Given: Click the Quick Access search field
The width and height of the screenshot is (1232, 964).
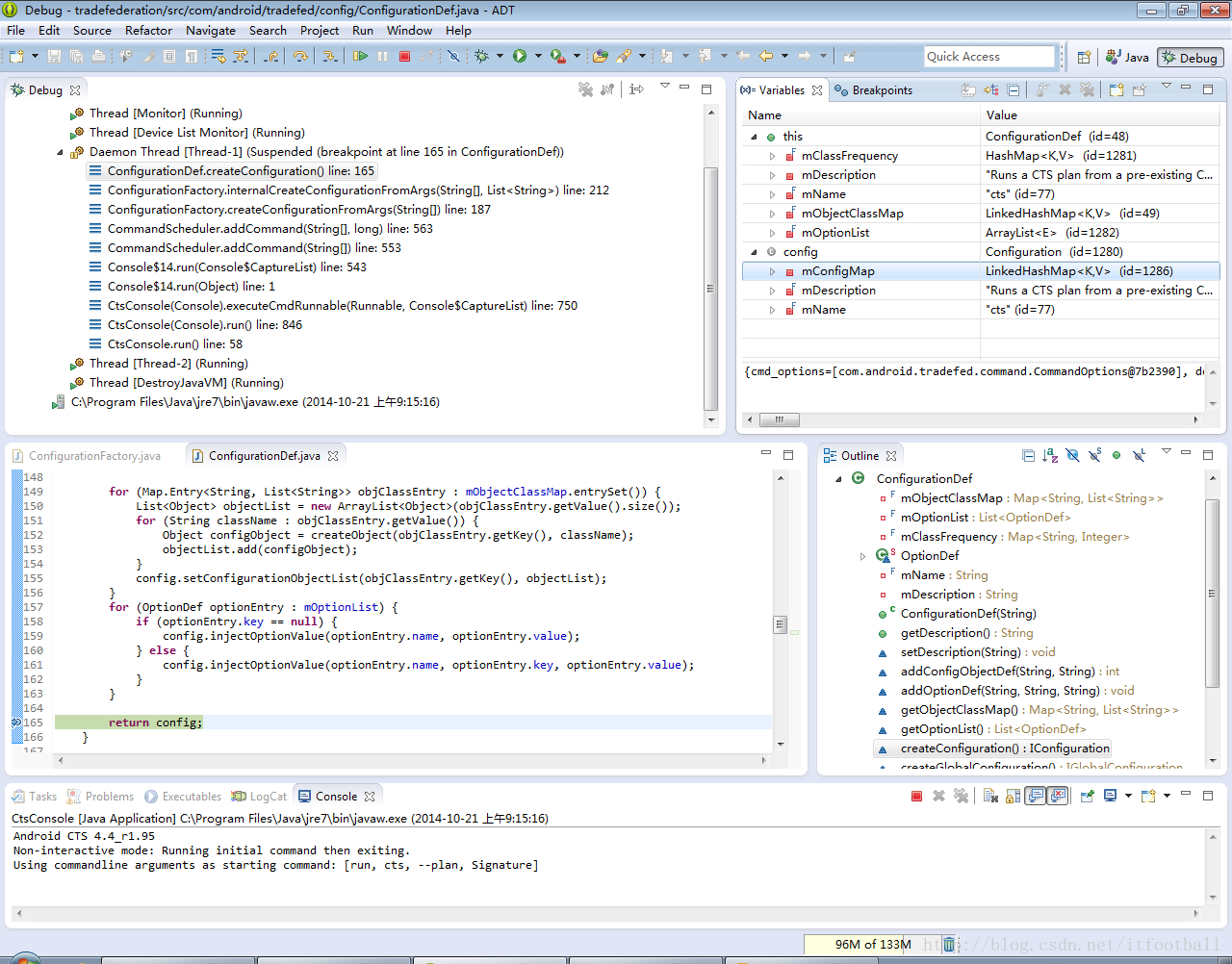Looking at the screenshot, I should pos(988,57).
